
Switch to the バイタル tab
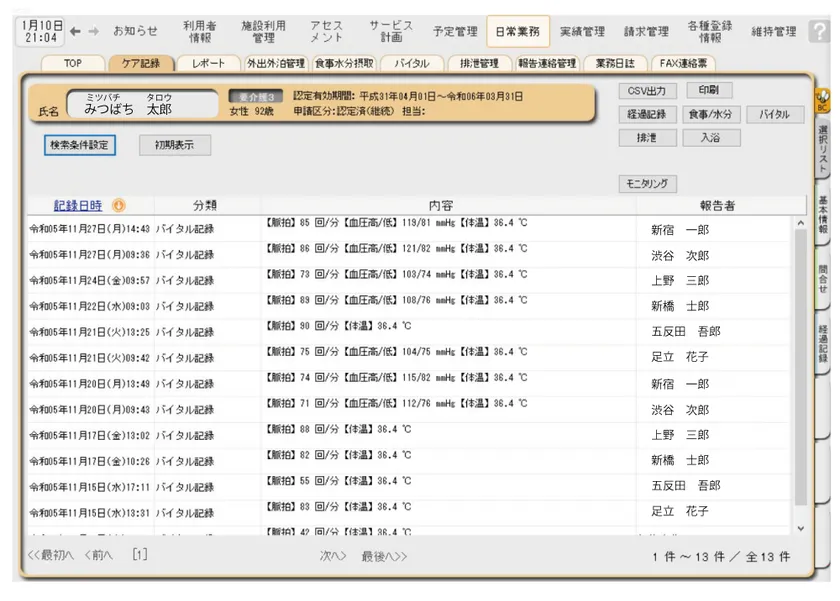411,64
